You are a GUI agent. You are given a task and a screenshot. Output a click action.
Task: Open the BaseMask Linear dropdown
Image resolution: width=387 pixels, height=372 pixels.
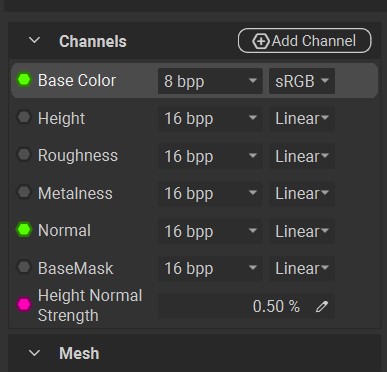tap(302, 268)
